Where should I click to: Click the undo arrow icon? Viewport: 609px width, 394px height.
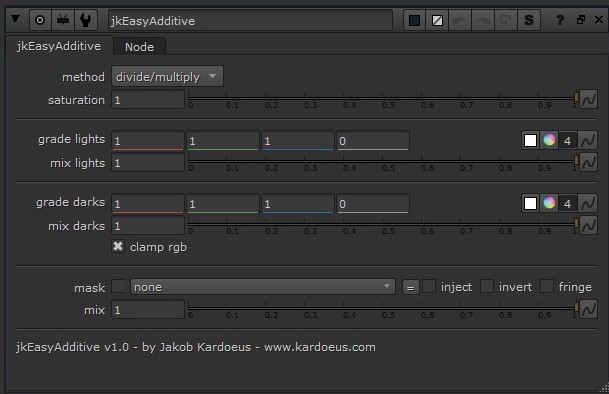point(460,20)
